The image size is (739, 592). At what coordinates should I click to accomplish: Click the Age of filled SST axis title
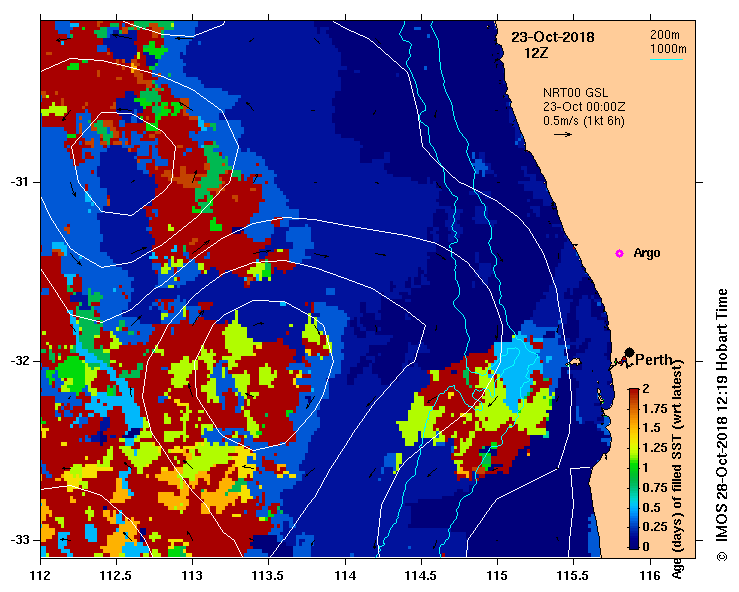pyautogui.click(x=677, y=469)
